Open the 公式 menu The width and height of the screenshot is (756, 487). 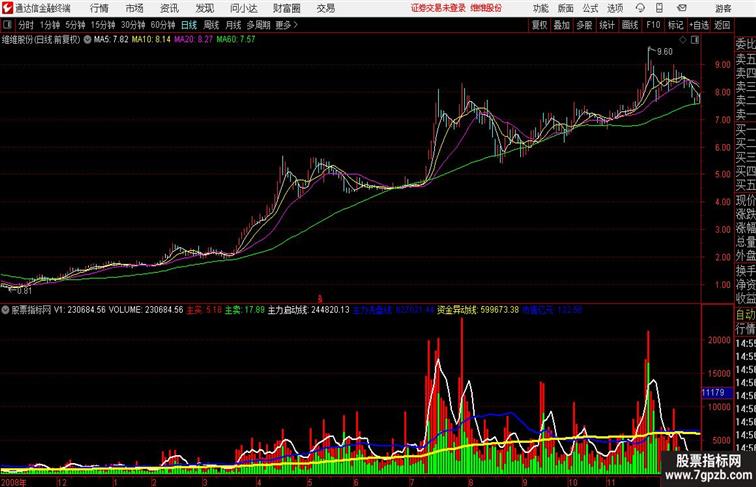pyautogui.click(x=590, y=8)
